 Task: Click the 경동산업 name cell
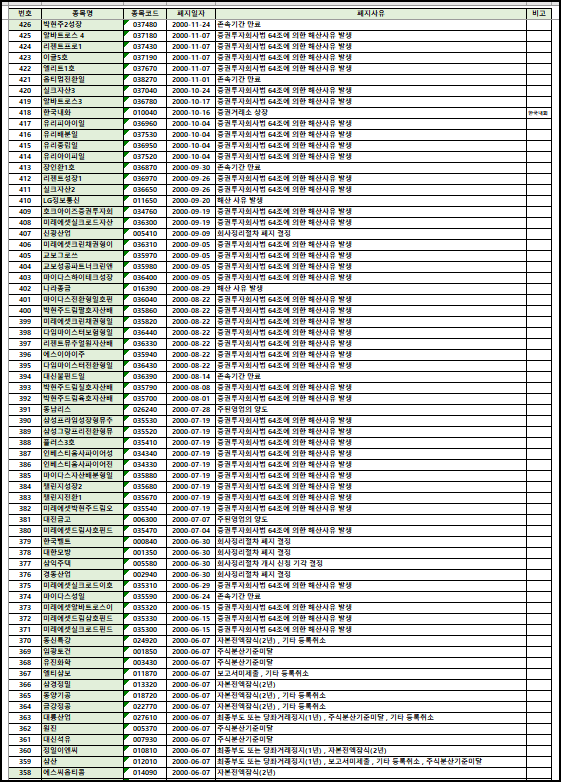(82, 575)
